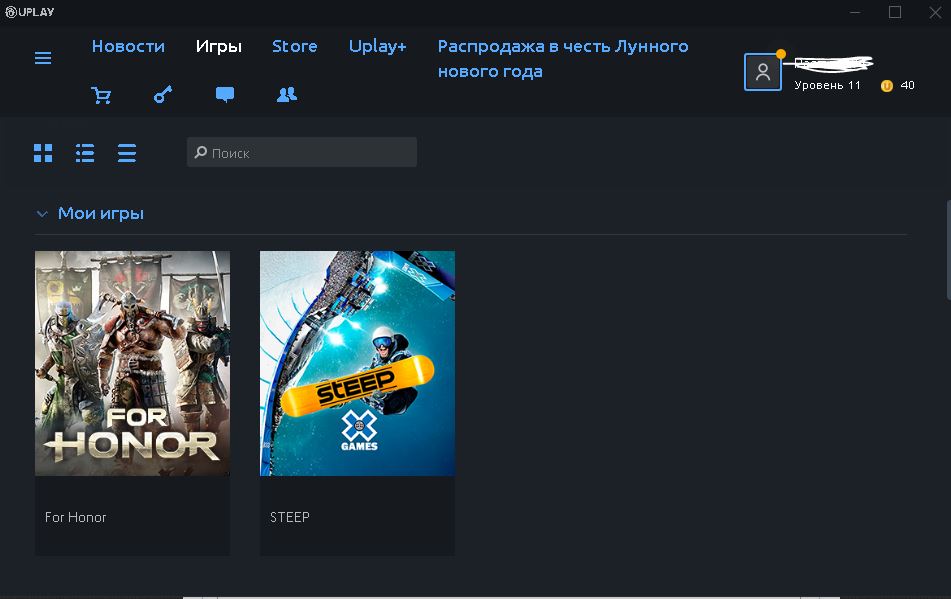Open the shopping cart

click(101, 95)
